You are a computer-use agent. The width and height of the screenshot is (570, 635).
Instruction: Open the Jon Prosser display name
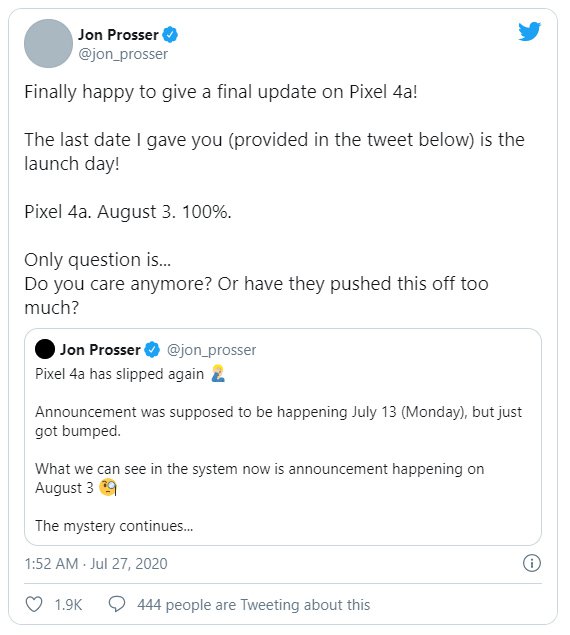(x=118, y=35)
